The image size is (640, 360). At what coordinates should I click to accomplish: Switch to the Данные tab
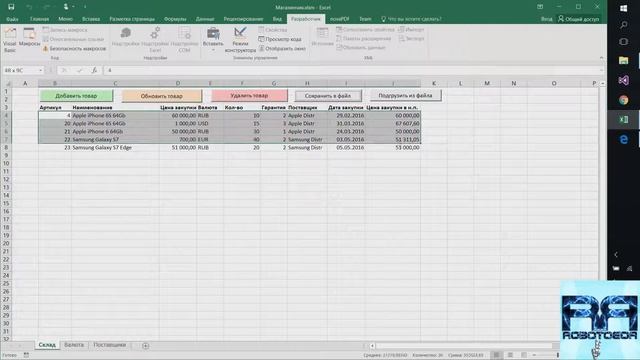[x=205, y=19]
